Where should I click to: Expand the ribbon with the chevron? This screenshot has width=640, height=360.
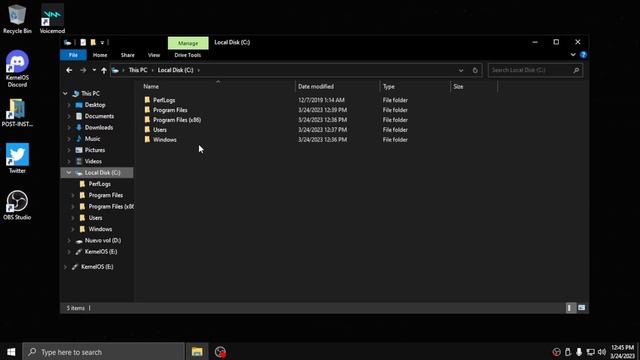tap(573, 55)
